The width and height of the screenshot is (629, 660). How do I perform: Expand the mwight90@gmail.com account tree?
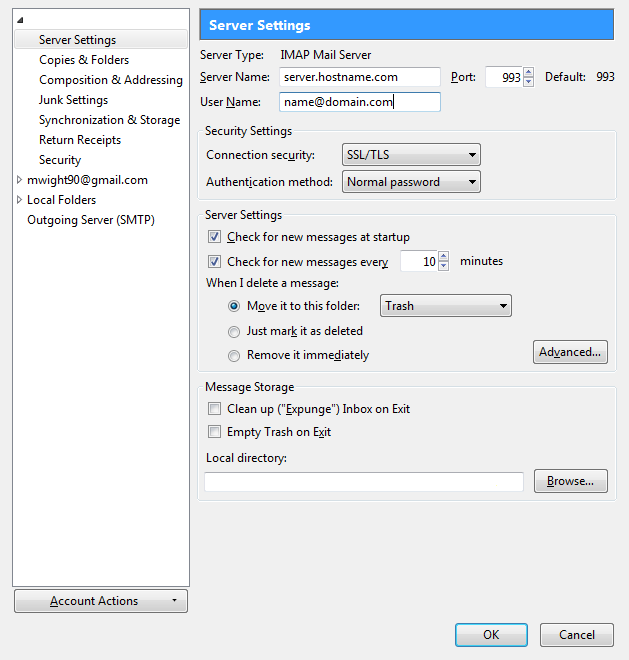pos(19,181)
